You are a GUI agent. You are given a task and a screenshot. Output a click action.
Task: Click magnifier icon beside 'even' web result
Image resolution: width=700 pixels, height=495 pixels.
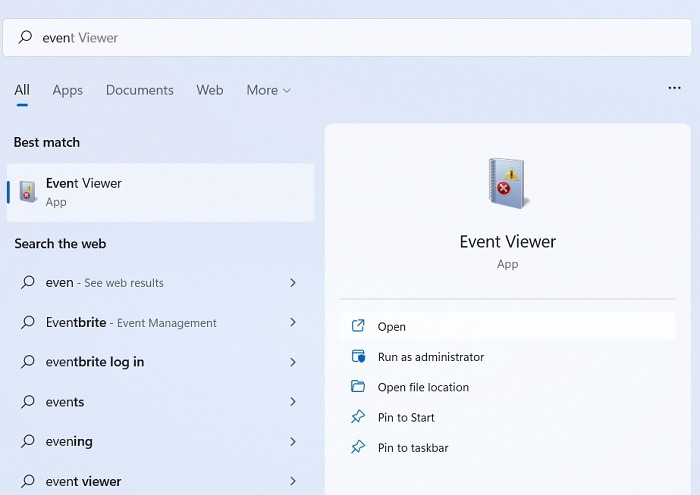click(x=28, y=283)
